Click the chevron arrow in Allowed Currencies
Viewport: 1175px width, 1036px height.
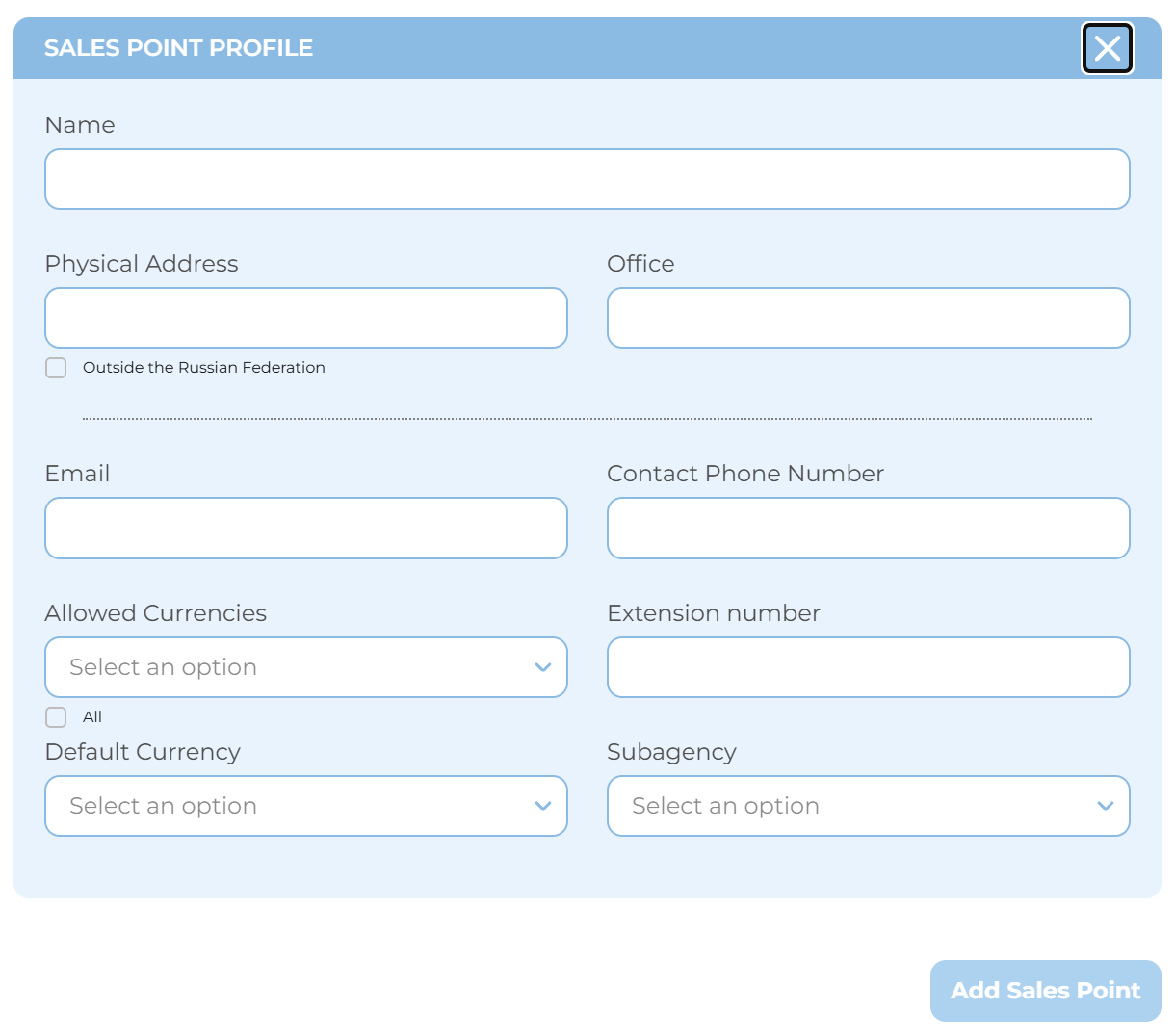[543, 667]
